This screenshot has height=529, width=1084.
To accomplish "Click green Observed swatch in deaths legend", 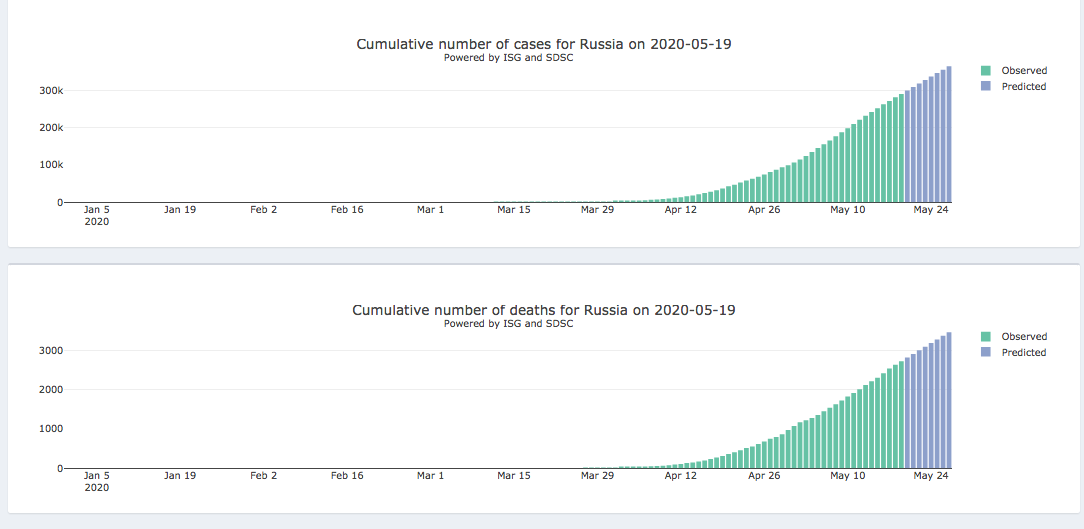I will [986, 337].
